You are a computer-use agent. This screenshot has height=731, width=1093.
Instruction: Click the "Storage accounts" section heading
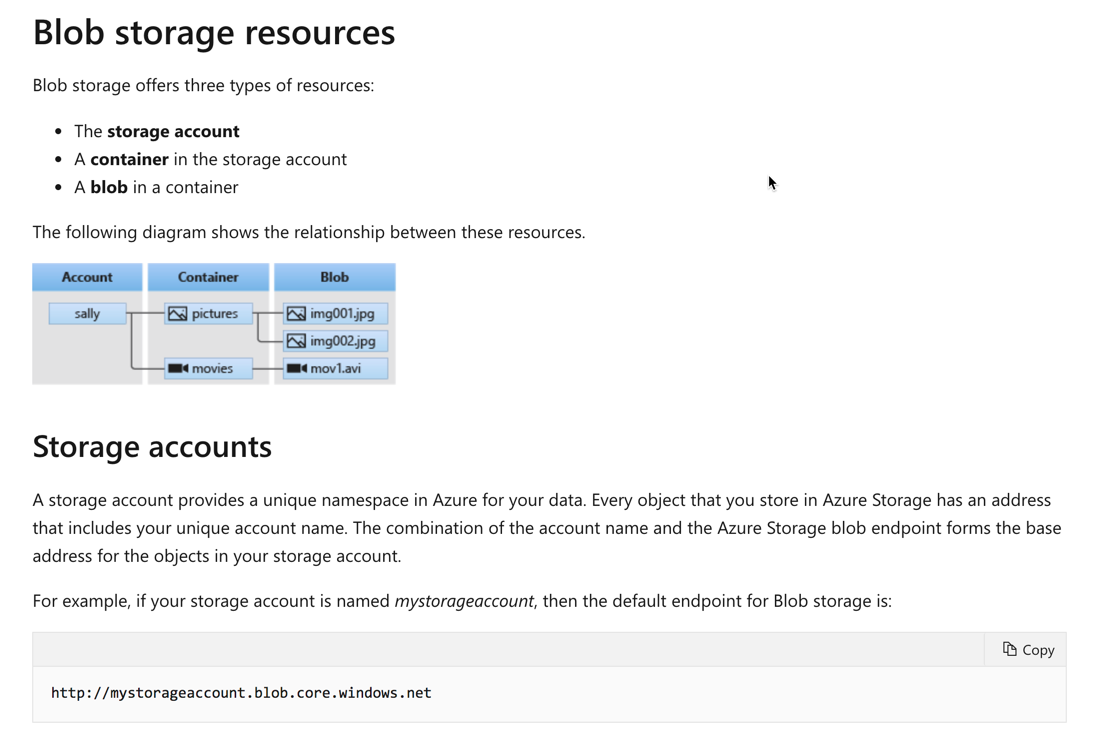[152, 446]
